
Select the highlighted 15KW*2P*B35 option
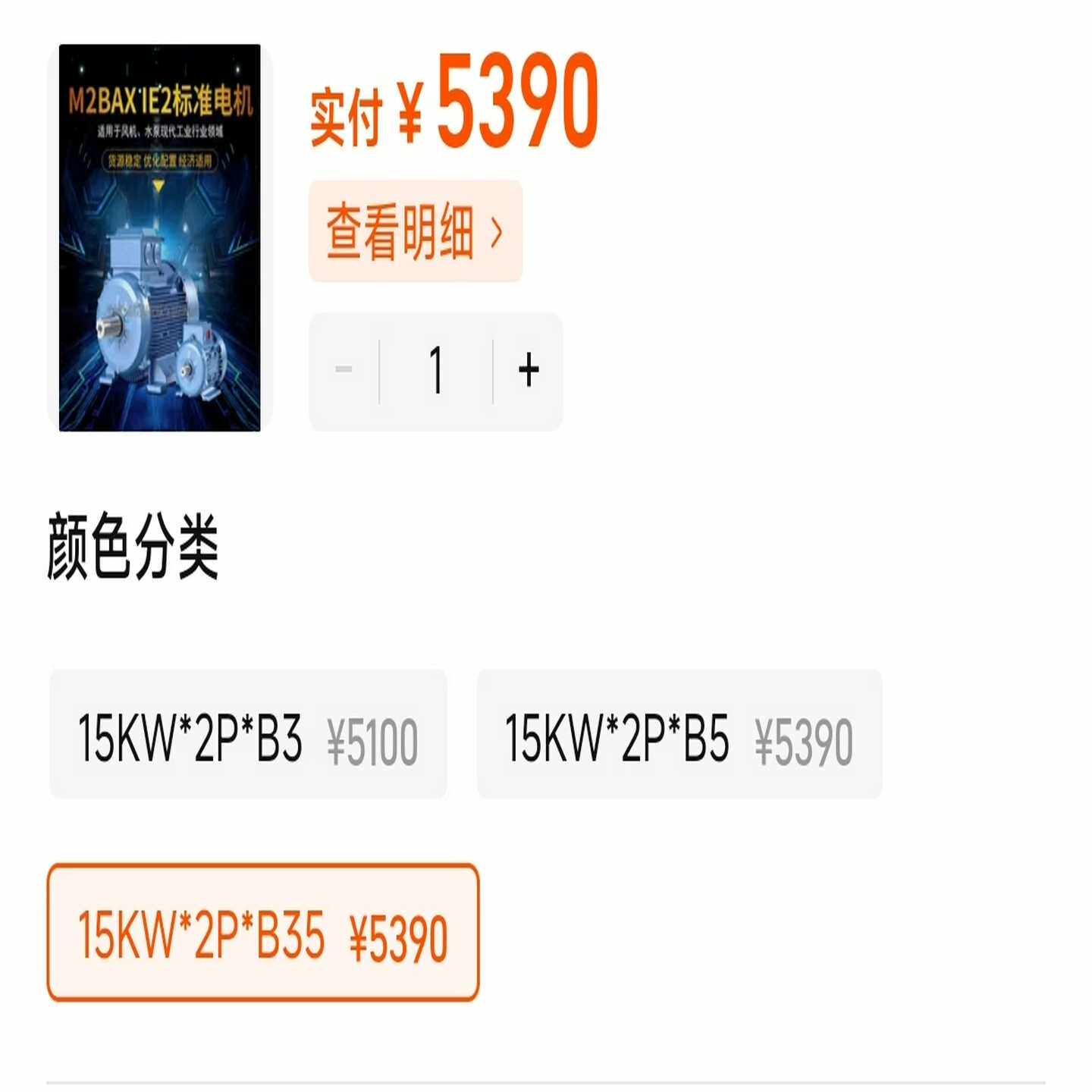(x=263, y=932)
